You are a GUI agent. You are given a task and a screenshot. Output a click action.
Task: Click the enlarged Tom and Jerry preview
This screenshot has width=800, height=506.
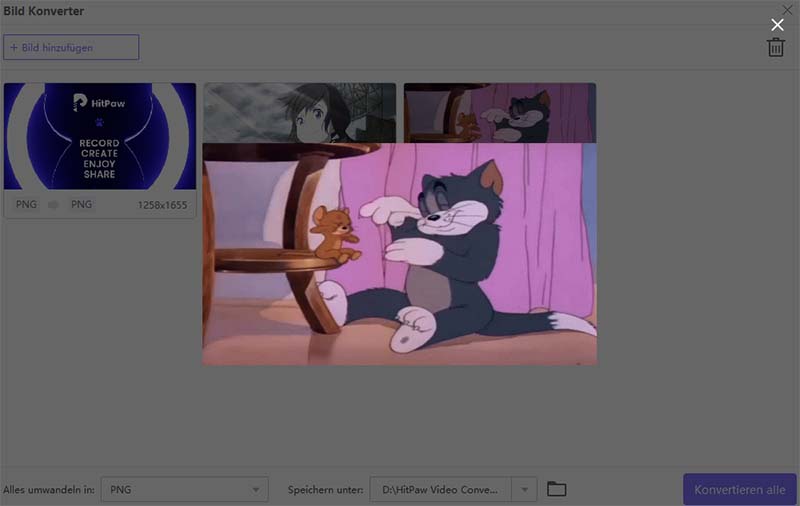coord(399,254)
